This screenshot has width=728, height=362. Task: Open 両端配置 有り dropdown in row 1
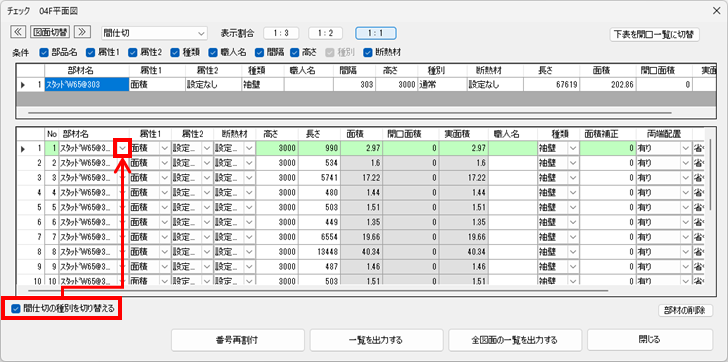pyautogui.click(x=686, y=148)
